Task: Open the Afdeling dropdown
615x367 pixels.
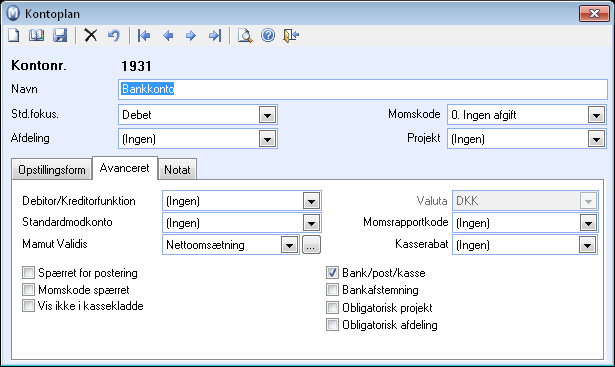Action: [x=267, y=139]
